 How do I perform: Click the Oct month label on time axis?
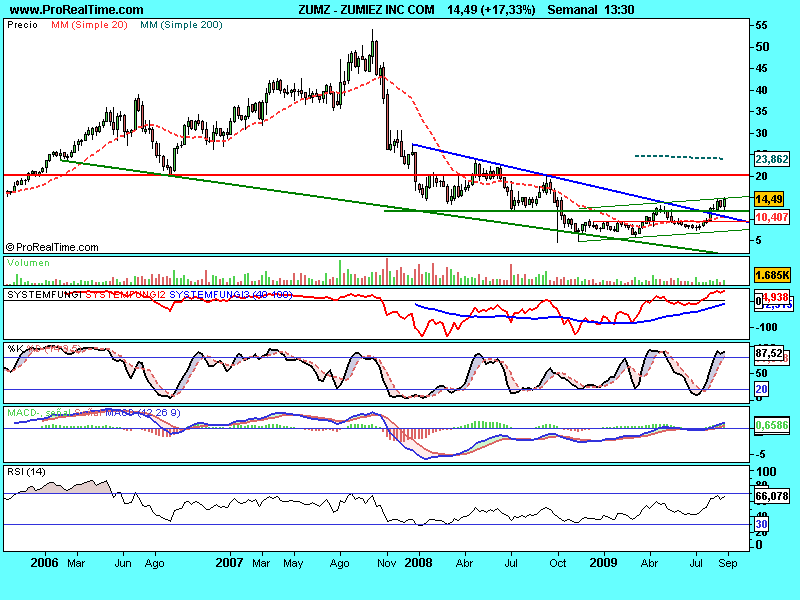click(x=558, y=563)
